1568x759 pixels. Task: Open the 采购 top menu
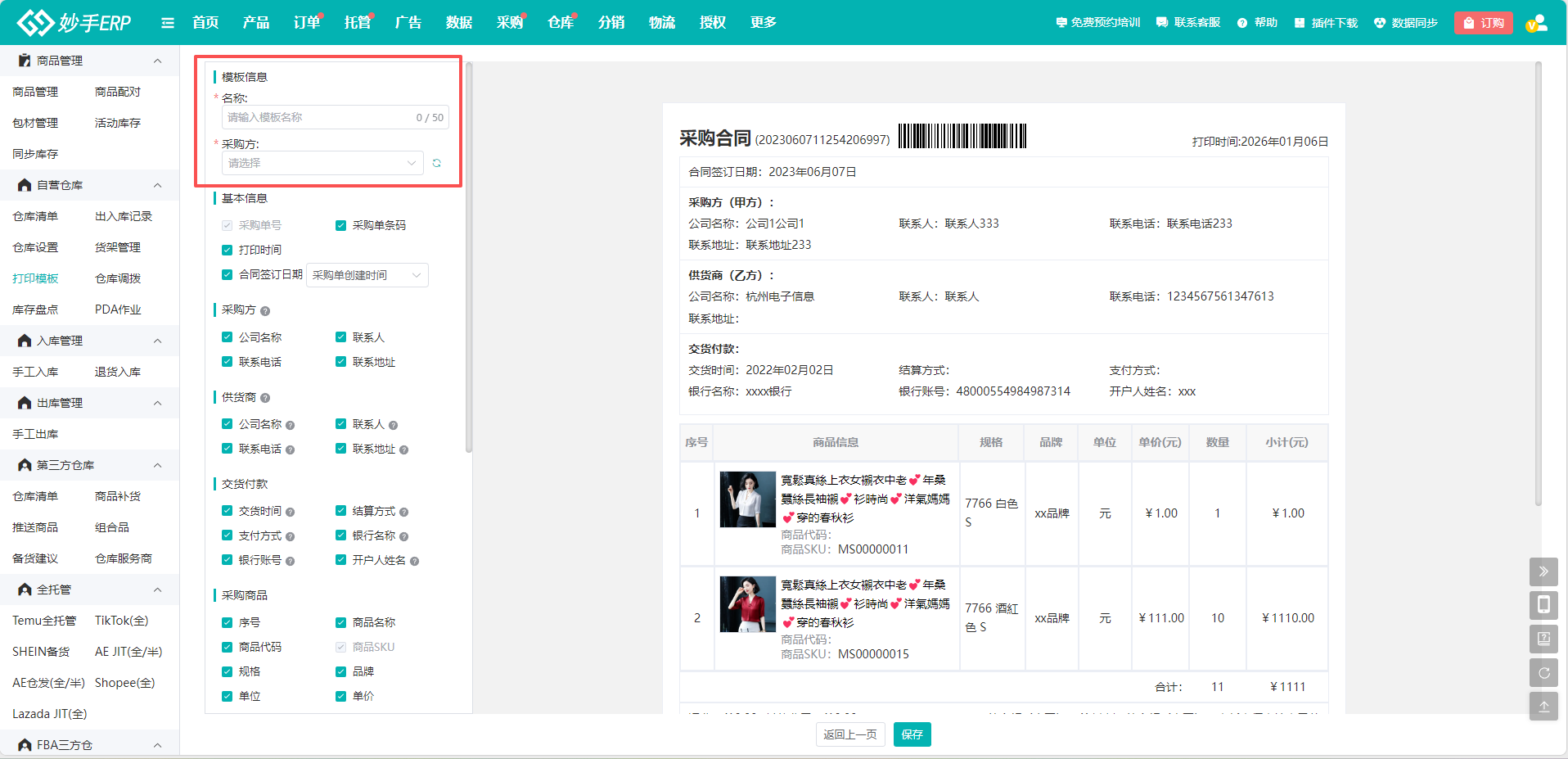(509, 23)
